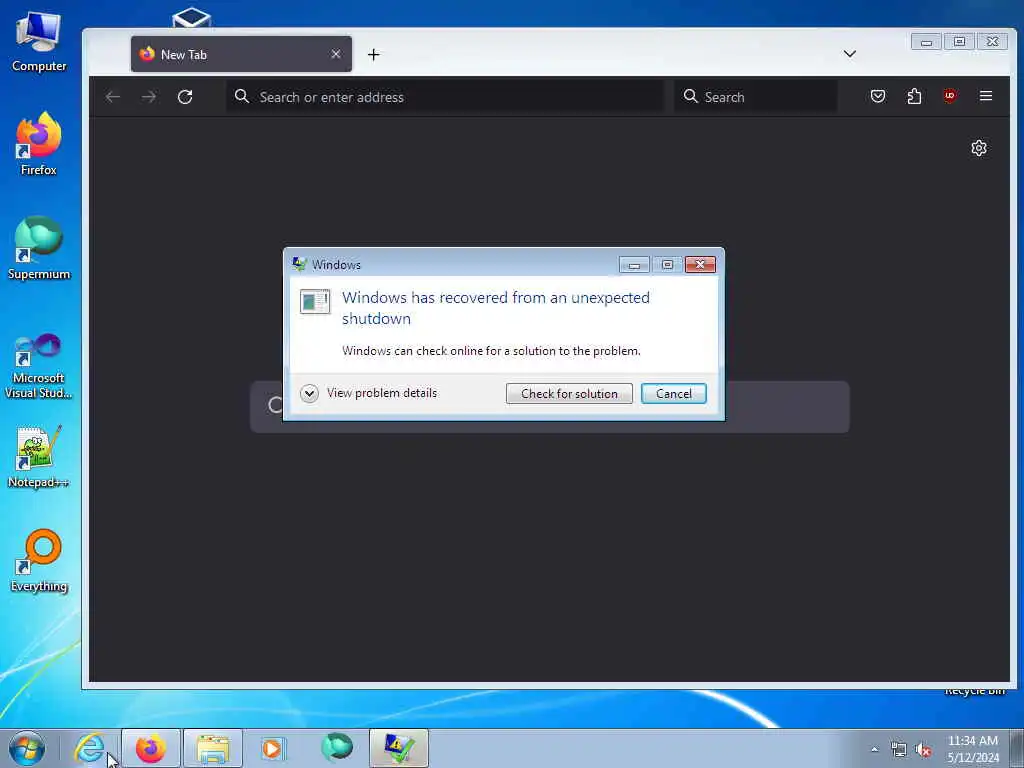The image size is (1024, 768).
Task: Maximize the Windows recovery dialog
Action: point(667,264)
